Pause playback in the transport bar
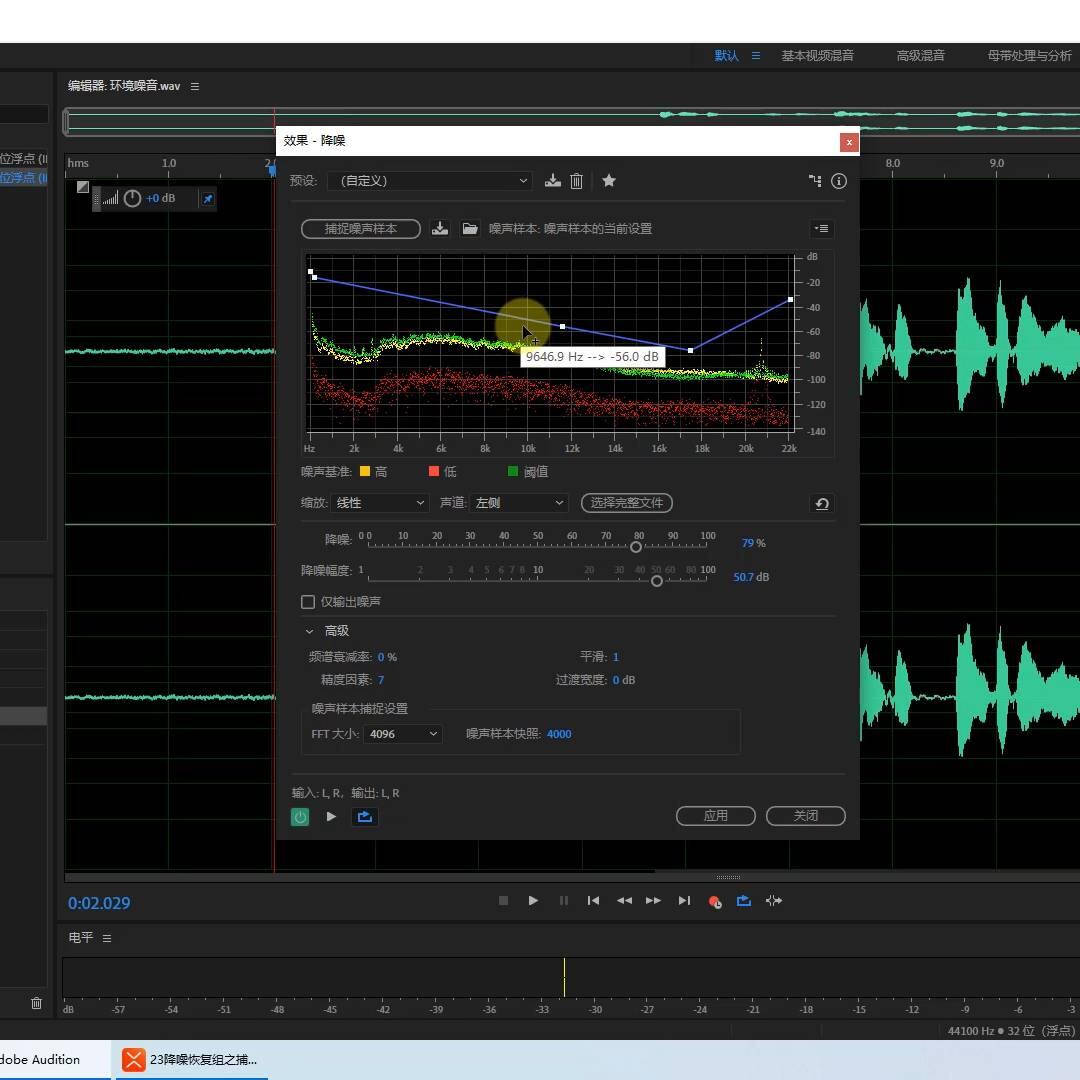 [x=563, y=900]
